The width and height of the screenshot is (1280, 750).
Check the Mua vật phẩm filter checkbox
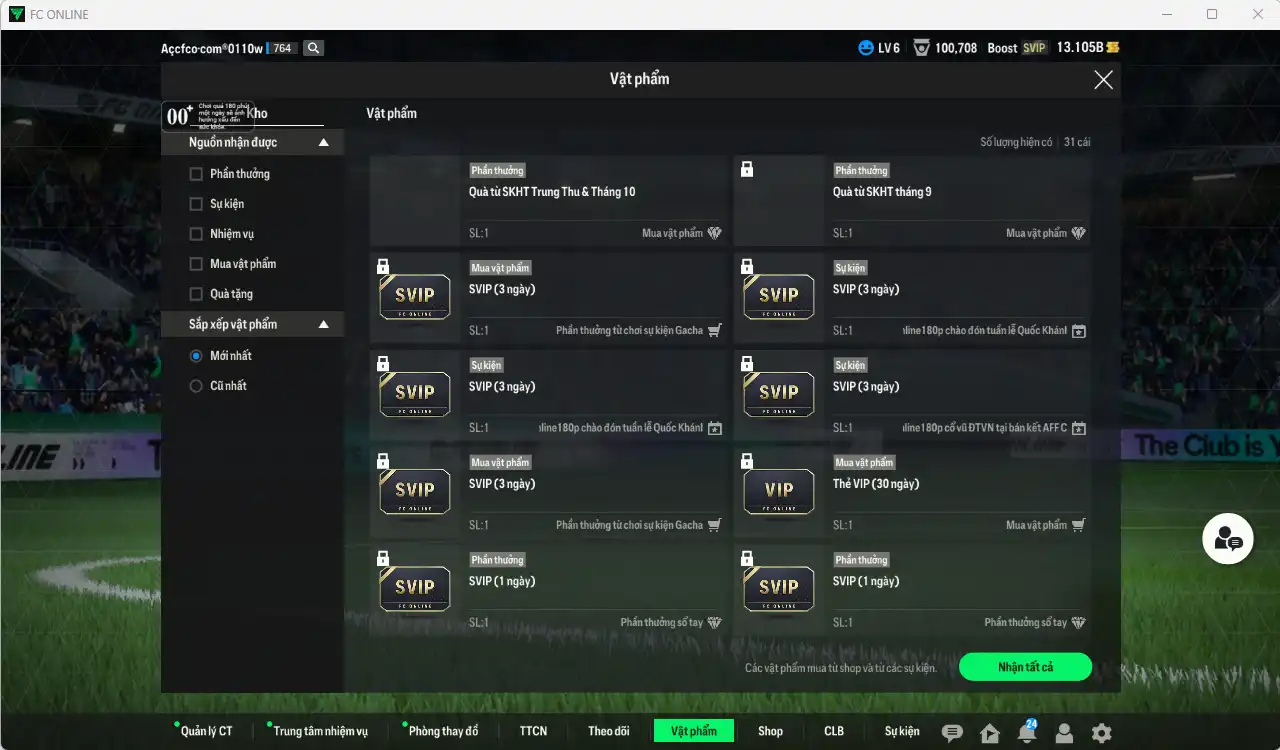196,264
